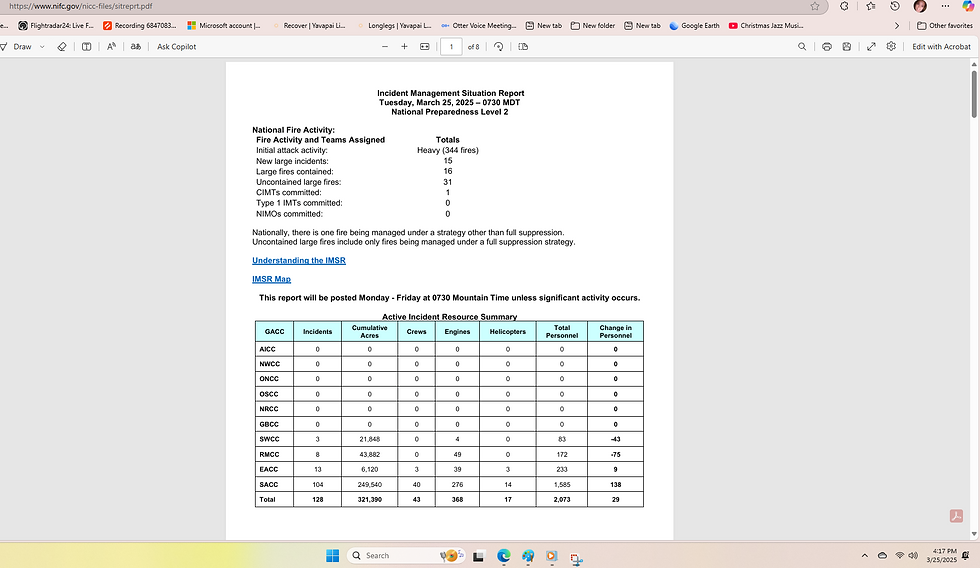Open browser extensions icon

tap(844, 6)
